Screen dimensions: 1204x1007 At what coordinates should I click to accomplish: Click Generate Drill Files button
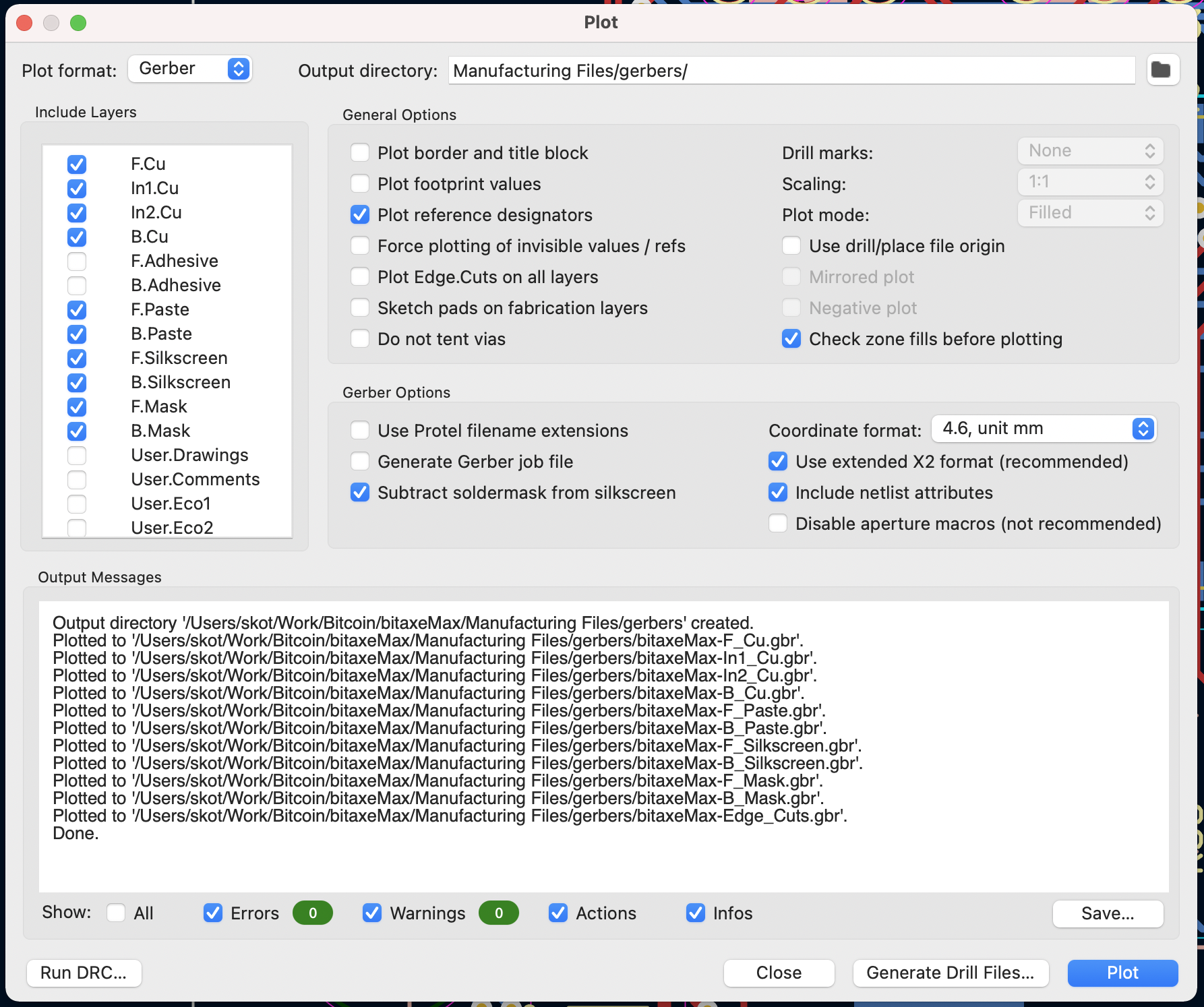pos(950,973)
